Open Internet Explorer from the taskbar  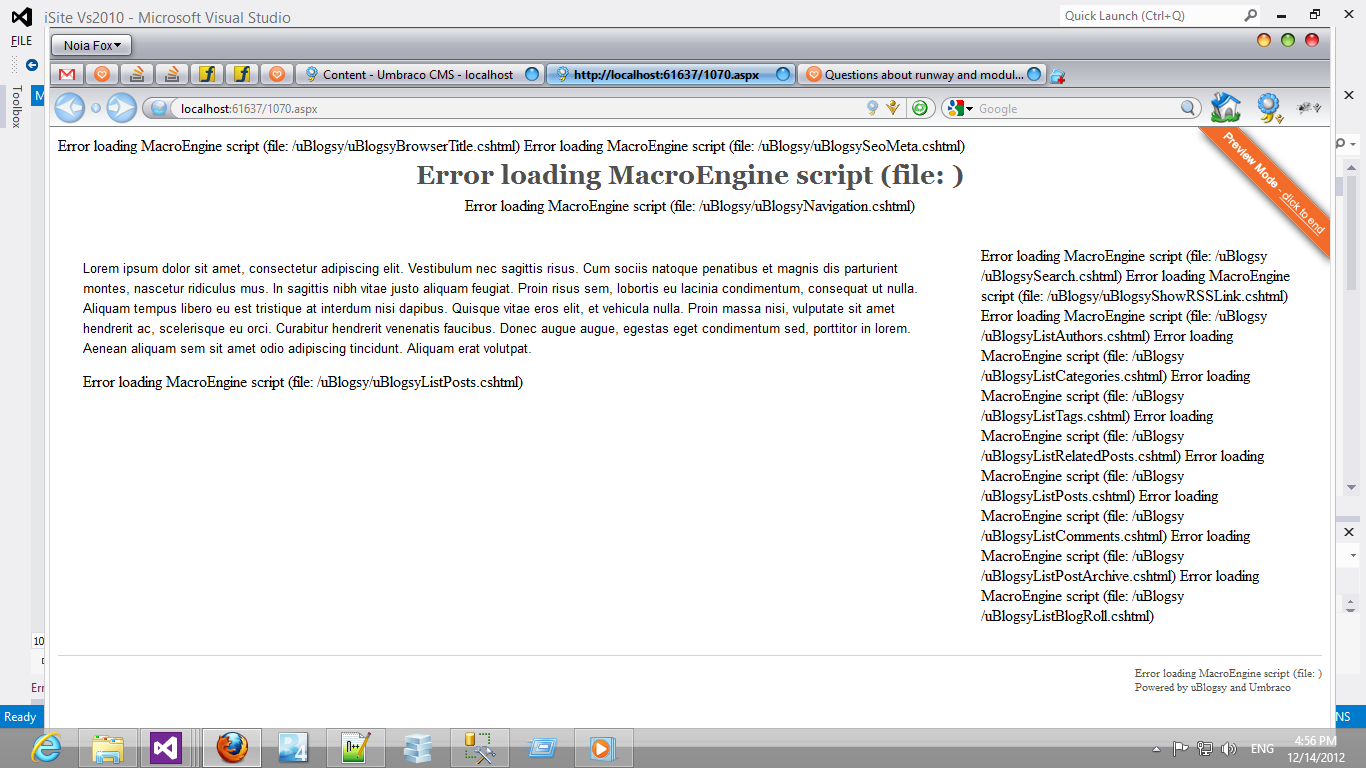(x=46, y=748)
